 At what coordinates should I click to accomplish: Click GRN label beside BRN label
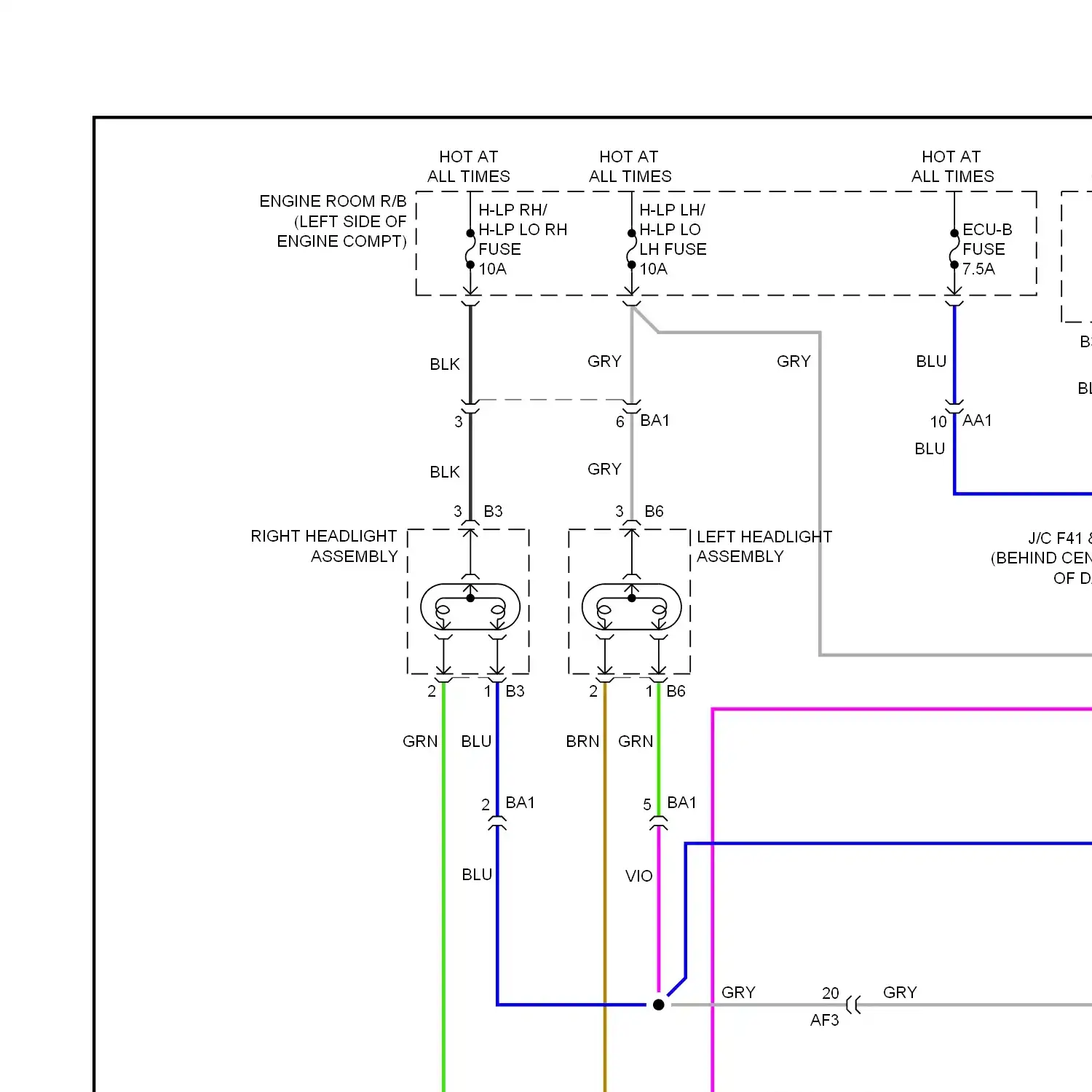click(x=636, y=741)
